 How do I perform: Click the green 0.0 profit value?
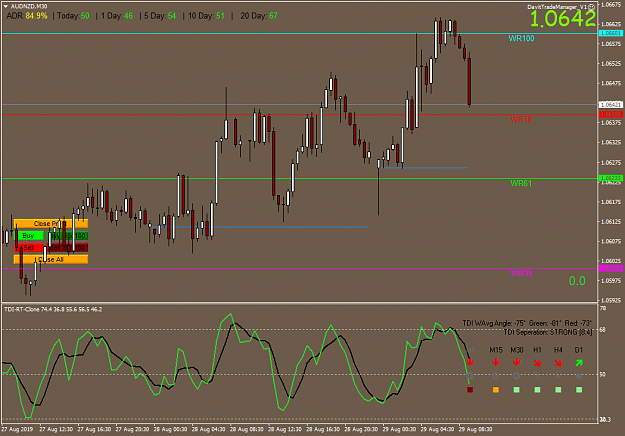tap(577, 281)
